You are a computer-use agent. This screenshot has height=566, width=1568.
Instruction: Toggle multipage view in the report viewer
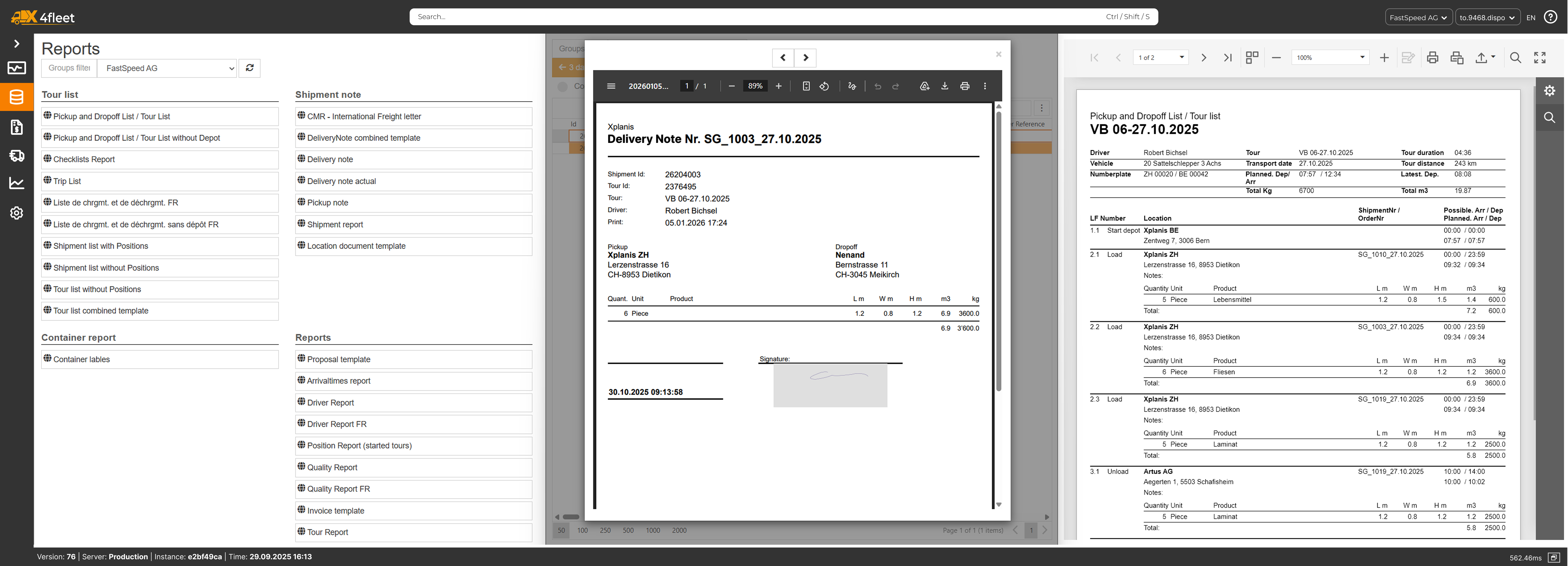click(x=1252, y=58)
